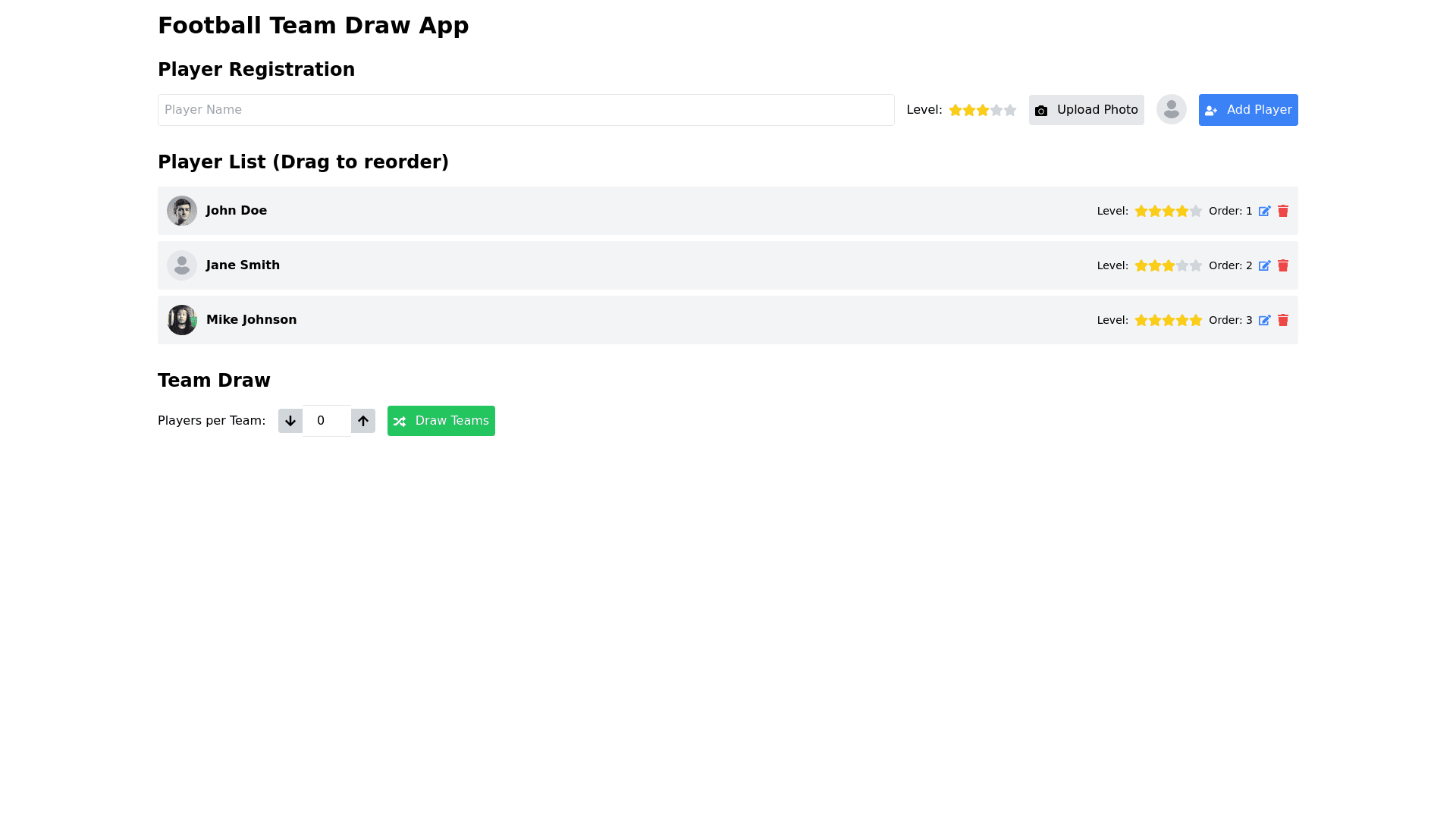Screen dimensions: 1456x819
Task: Edit Jane Smith with pencil icon
Action: (x=1264, y=266)
